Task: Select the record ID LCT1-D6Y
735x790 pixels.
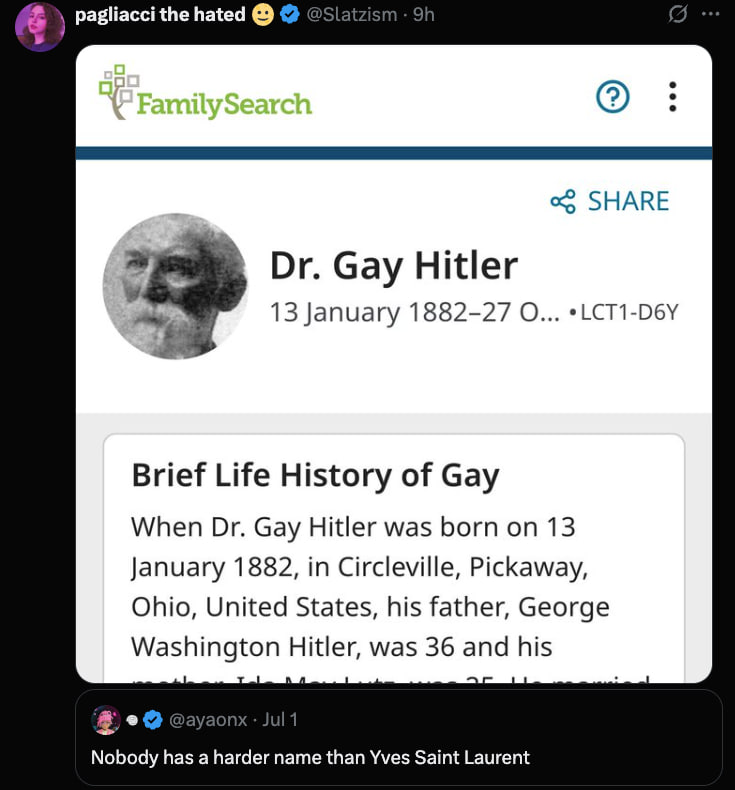Action: (x=629, y=312)
